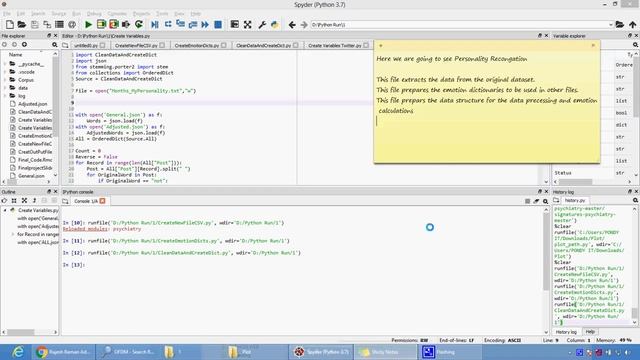The image size is (640, 360).
Task: Run current cell and advance to next
Action: [113, 24]
